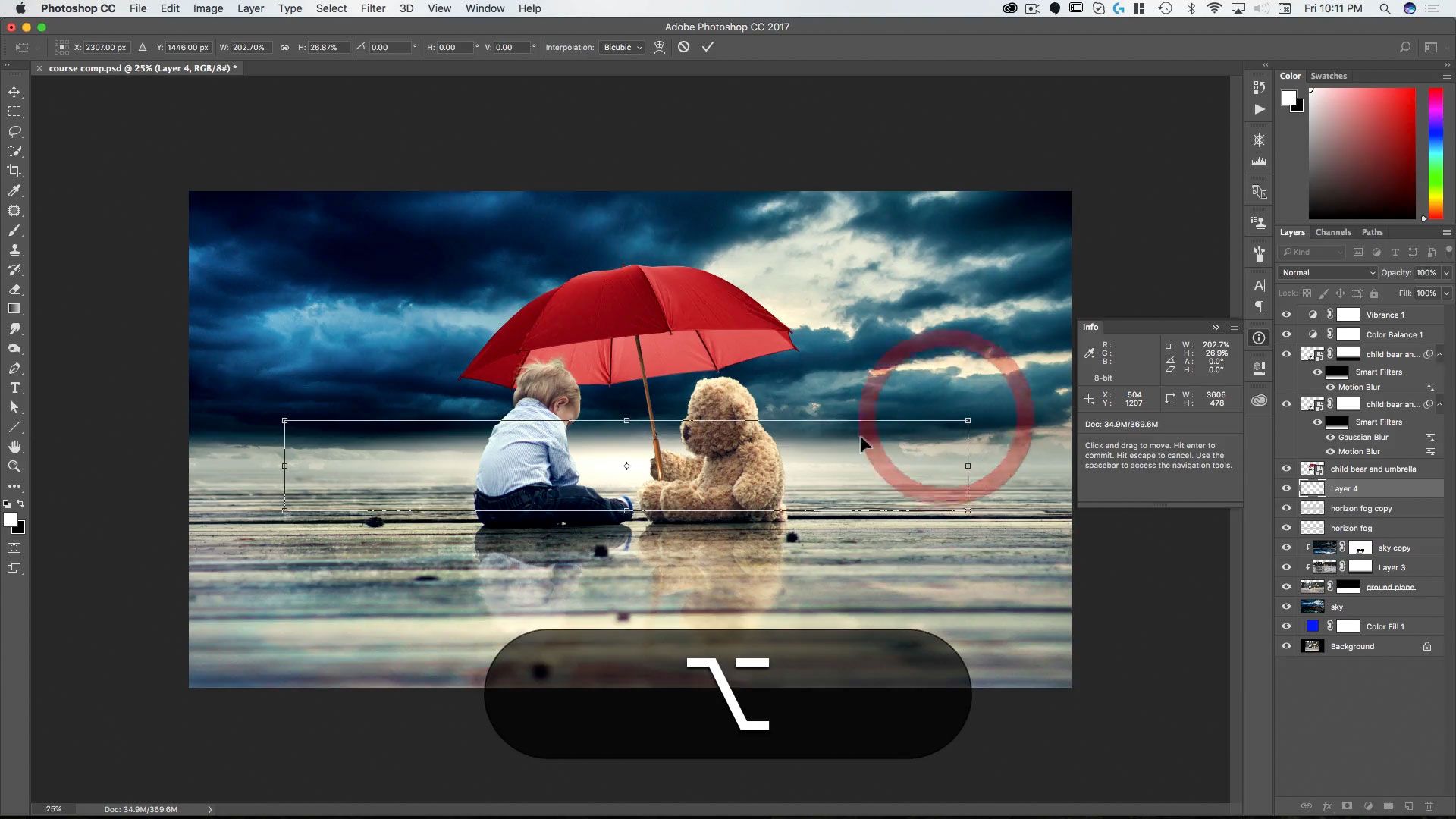The height and width of the screenshot is (819, 1456).
Task: Open the Normal blend mode dropdown
Action: (1327, 272)
